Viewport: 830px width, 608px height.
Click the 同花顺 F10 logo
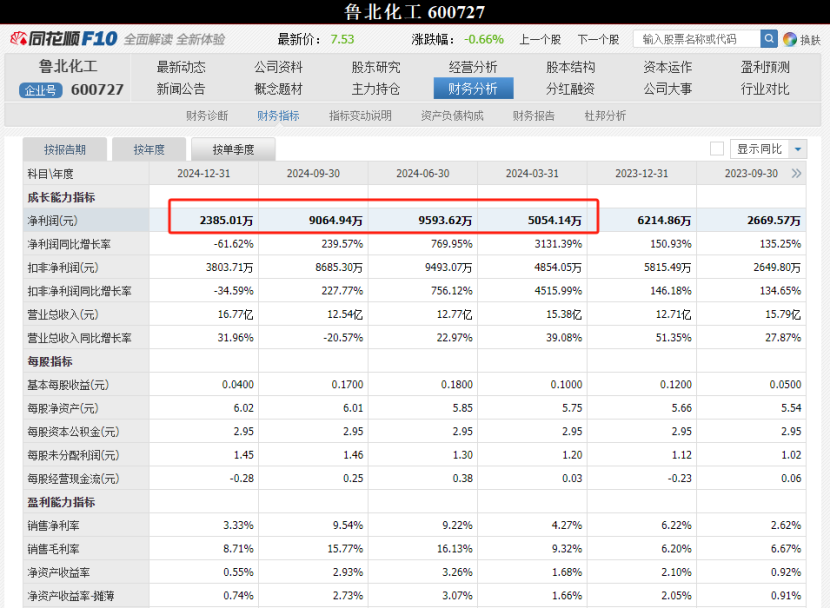(64, 39)
